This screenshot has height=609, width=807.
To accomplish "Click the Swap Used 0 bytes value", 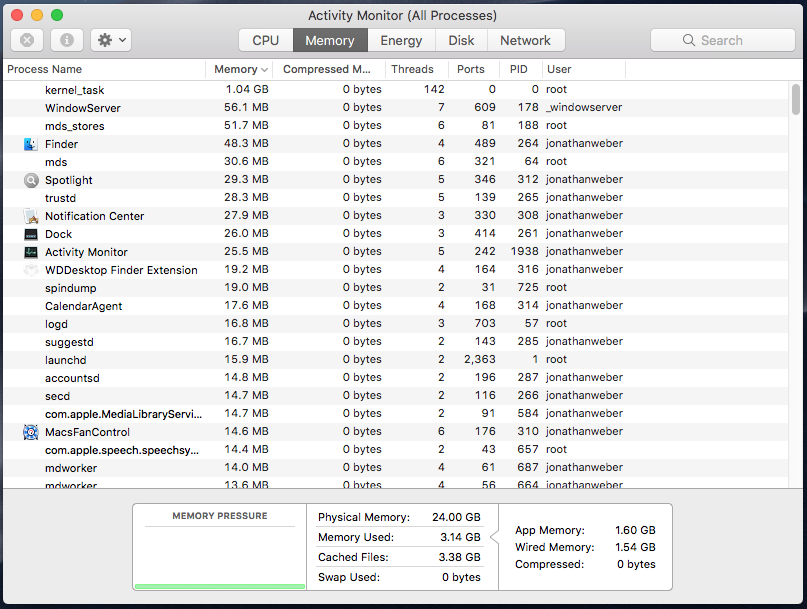I will (461, 577).
